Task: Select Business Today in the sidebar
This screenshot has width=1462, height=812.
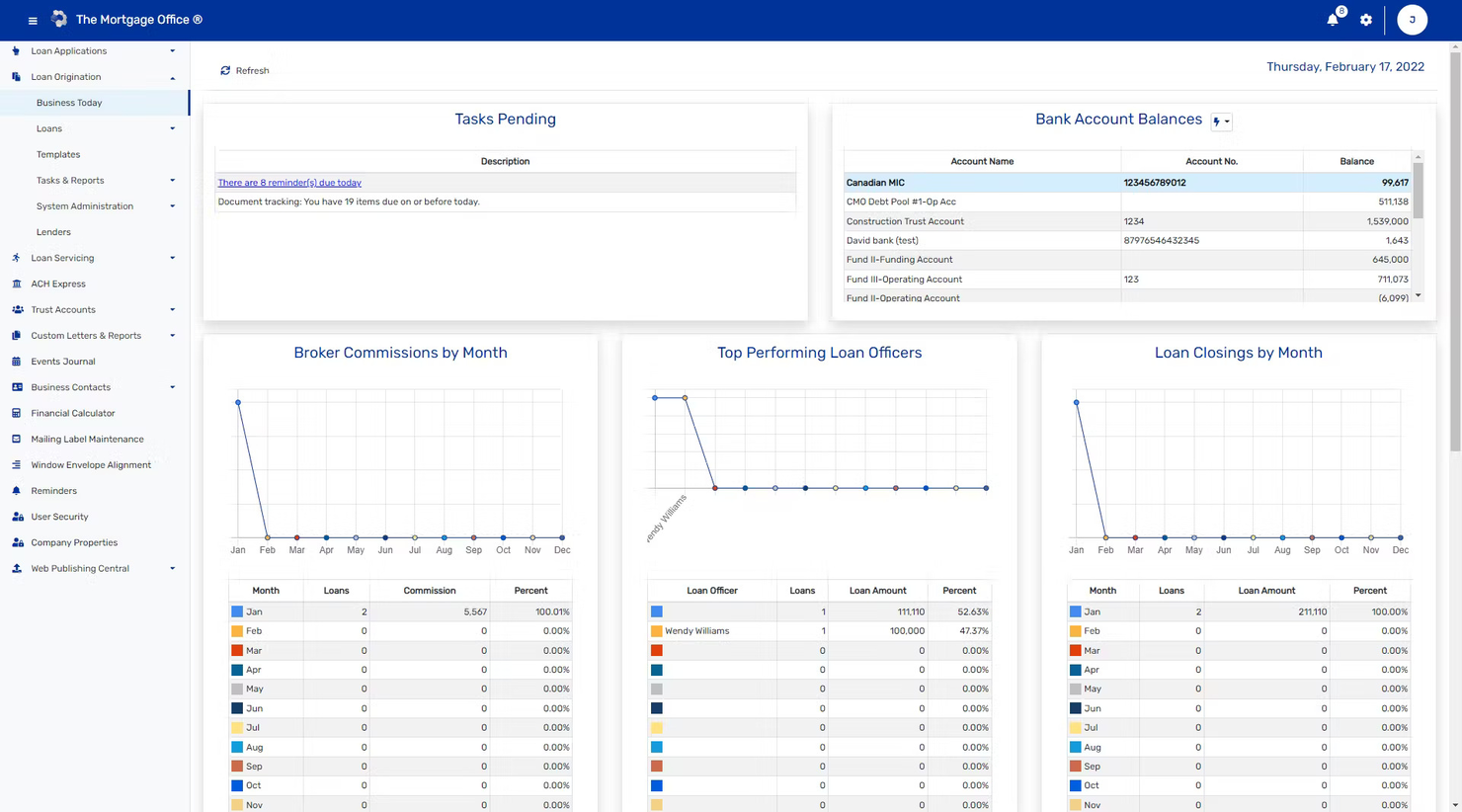Action: (69, 102)
